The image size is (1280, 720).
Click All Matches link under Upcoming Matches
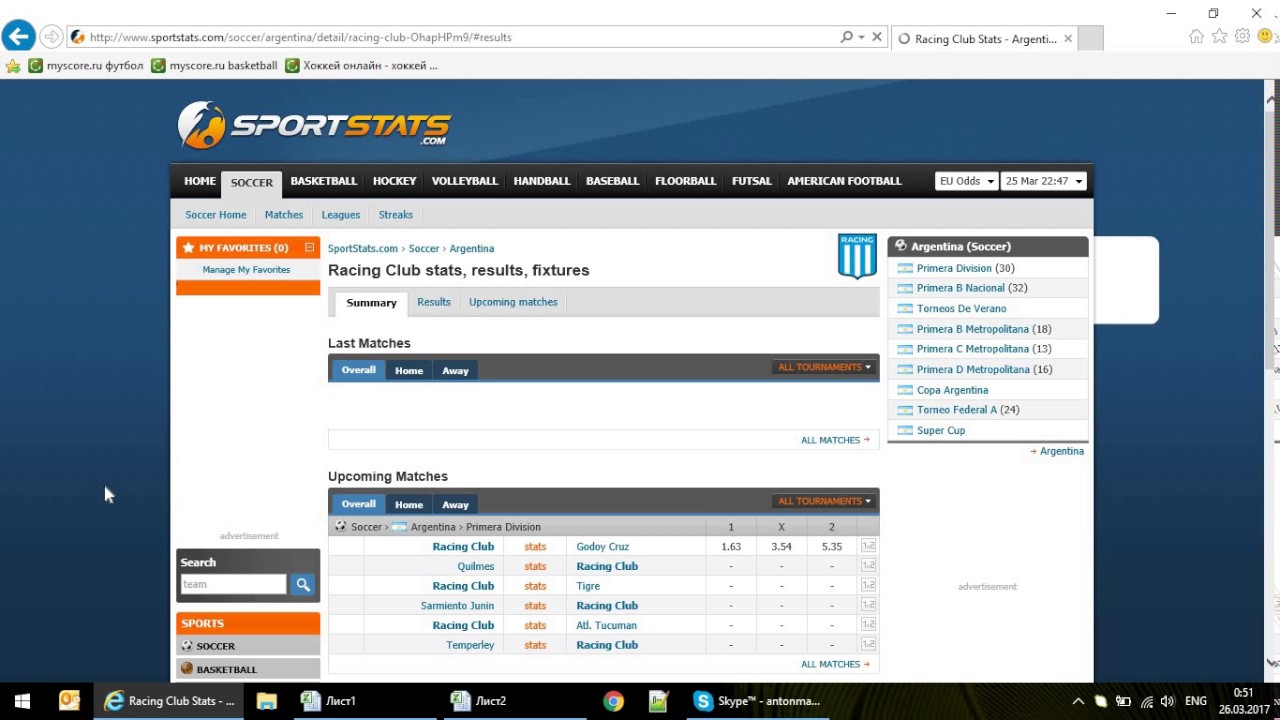pyautogui.click(x=835, y=664)
